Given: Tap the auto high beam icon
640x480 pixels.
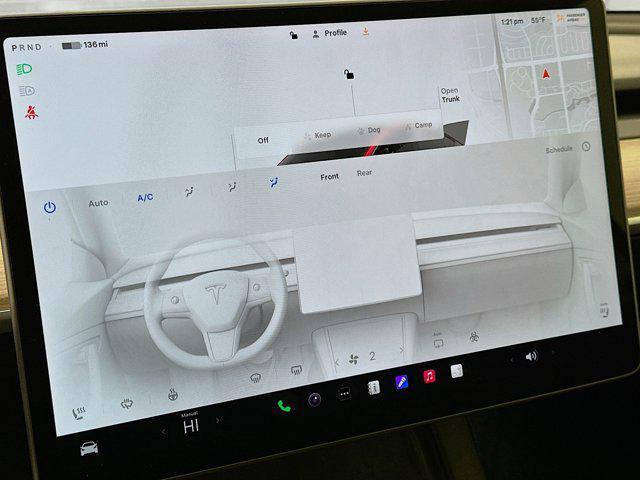Looking at the screenshot, I should click(x=27, y=91).
